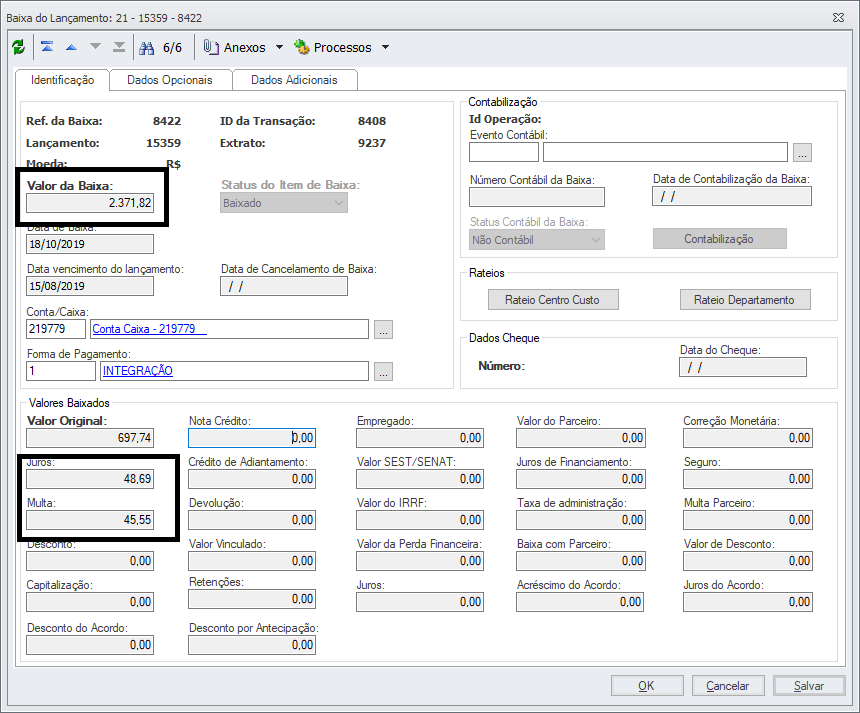Click the Desconto field
860x713 pixels.
90,561
